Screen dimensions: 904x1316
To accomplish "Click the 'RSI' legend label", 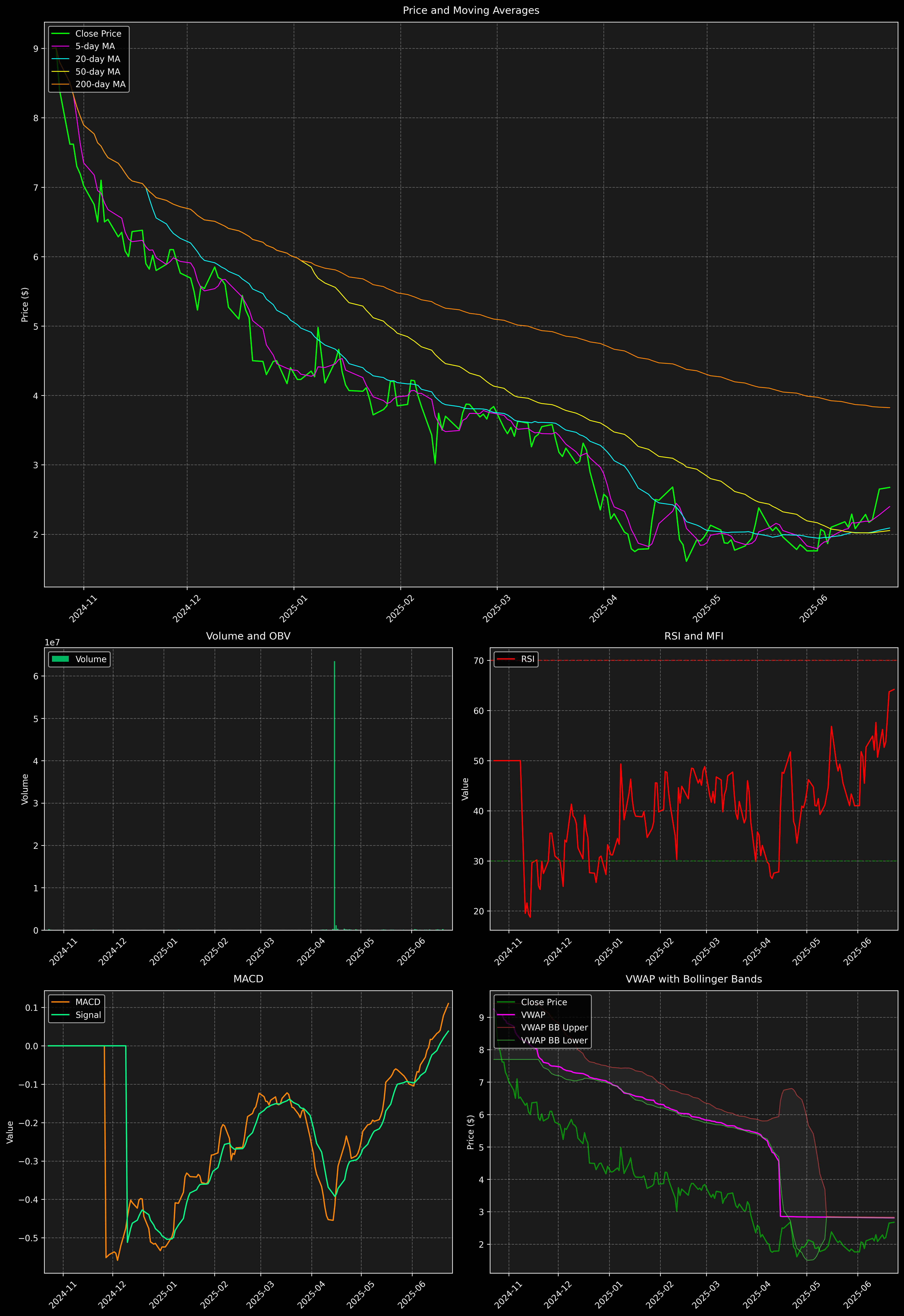I will 528,659.
